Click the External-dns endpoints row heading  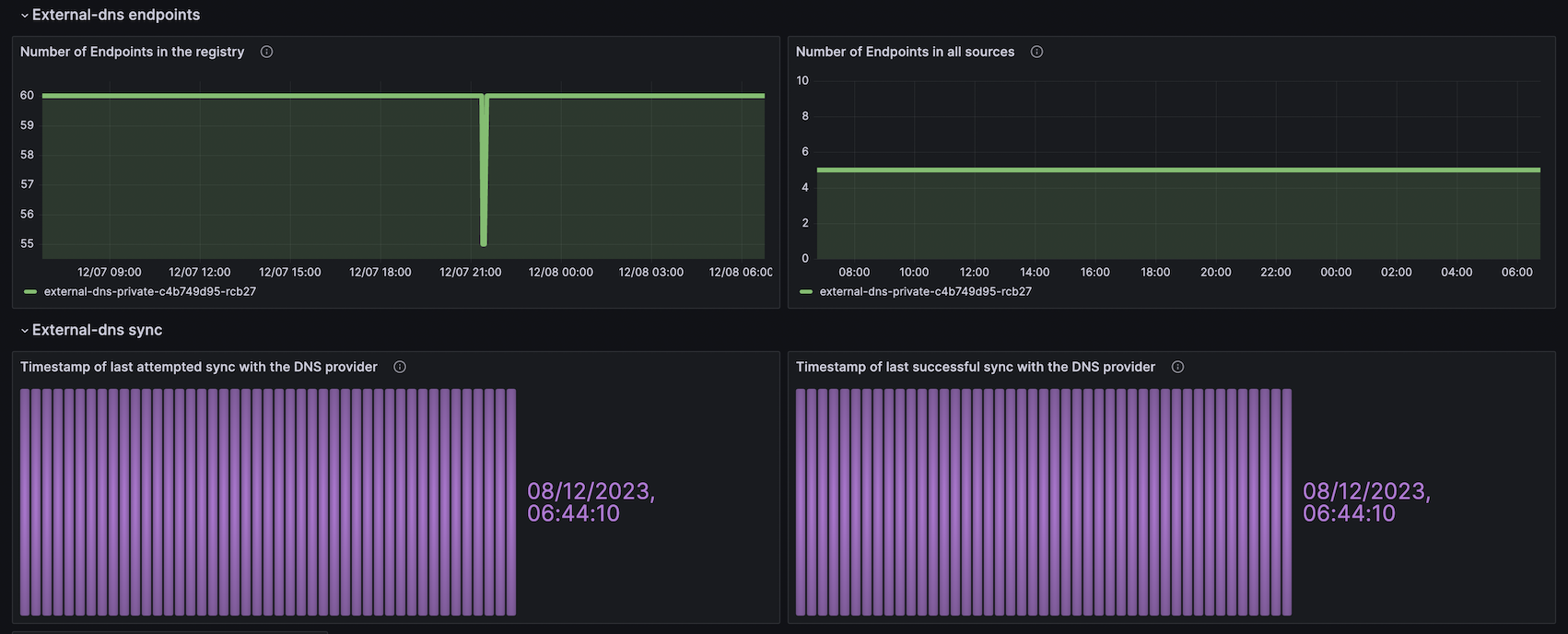point(116,15)
